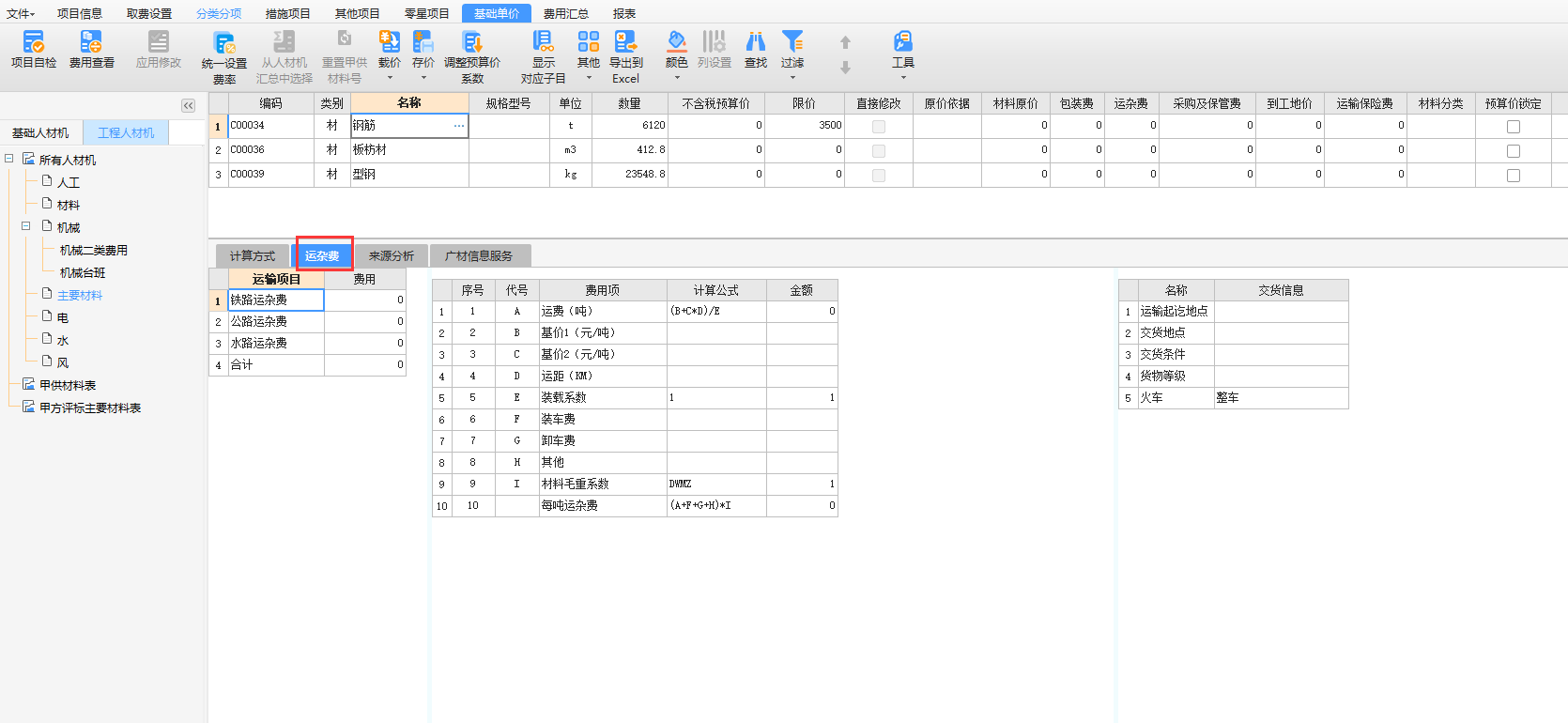Click the 调整预算价系数 icon
The image size is (1568, 723).
[x=471, y=56]
